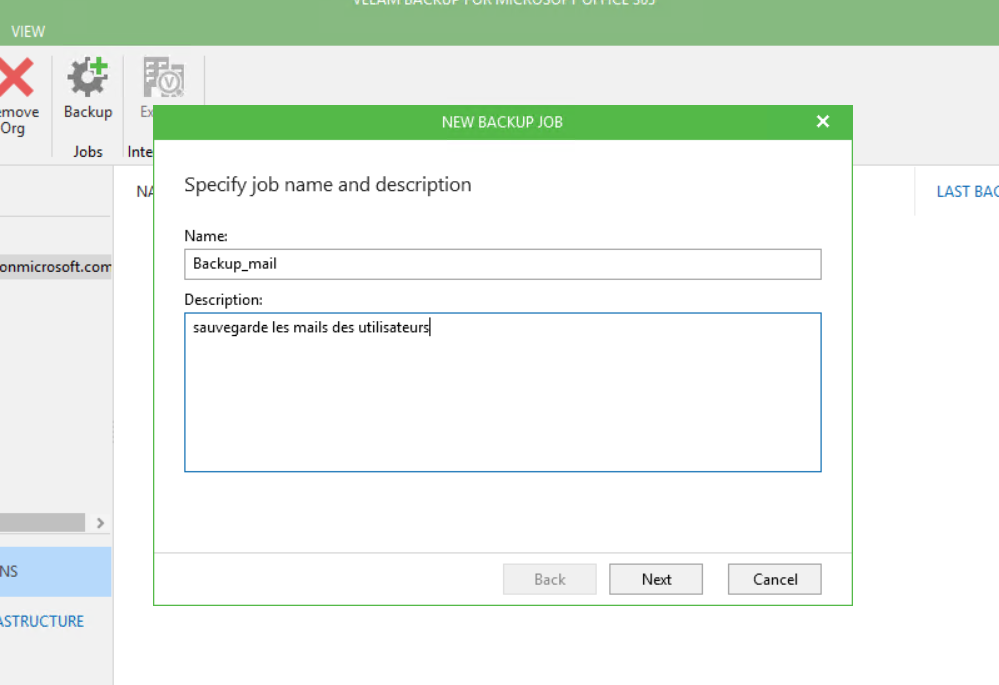The width and height of the screenshot is (999, 685).
Task: Click the Jobs group label in ribbon
Action: click(x=88, y=152)
